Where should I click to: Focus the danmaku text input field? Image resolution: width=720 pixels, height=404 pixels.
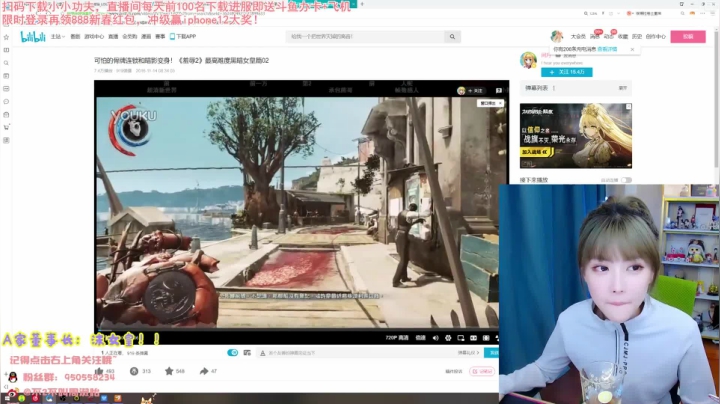360,353
